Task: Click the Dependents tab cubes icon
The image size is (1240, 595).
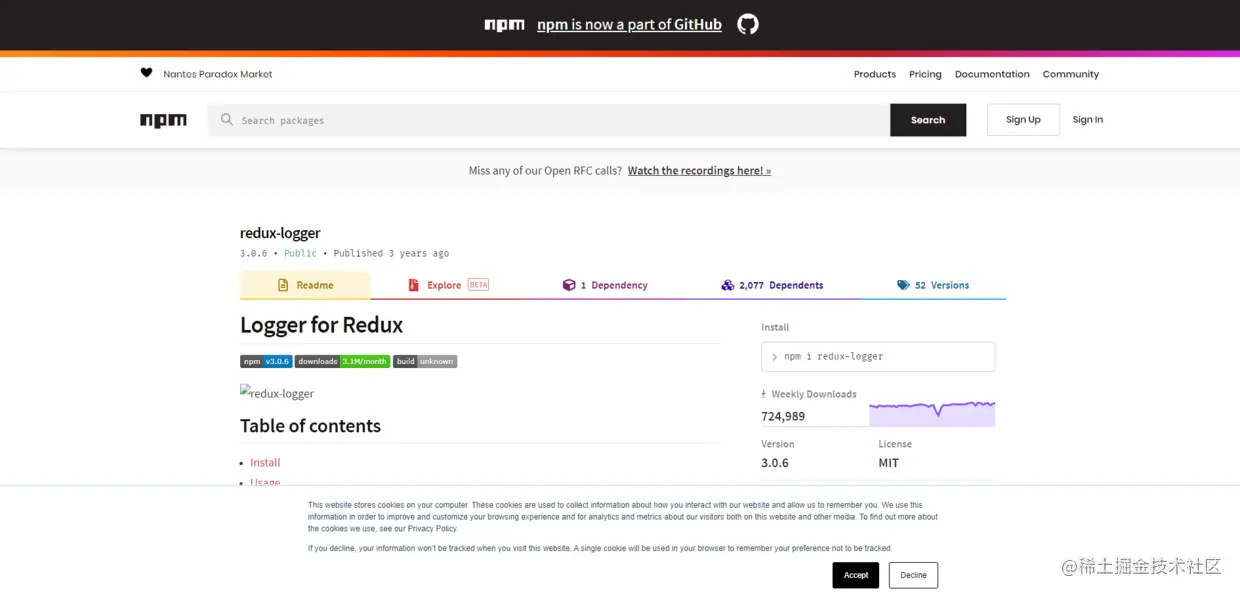Action: pos(728,285)
